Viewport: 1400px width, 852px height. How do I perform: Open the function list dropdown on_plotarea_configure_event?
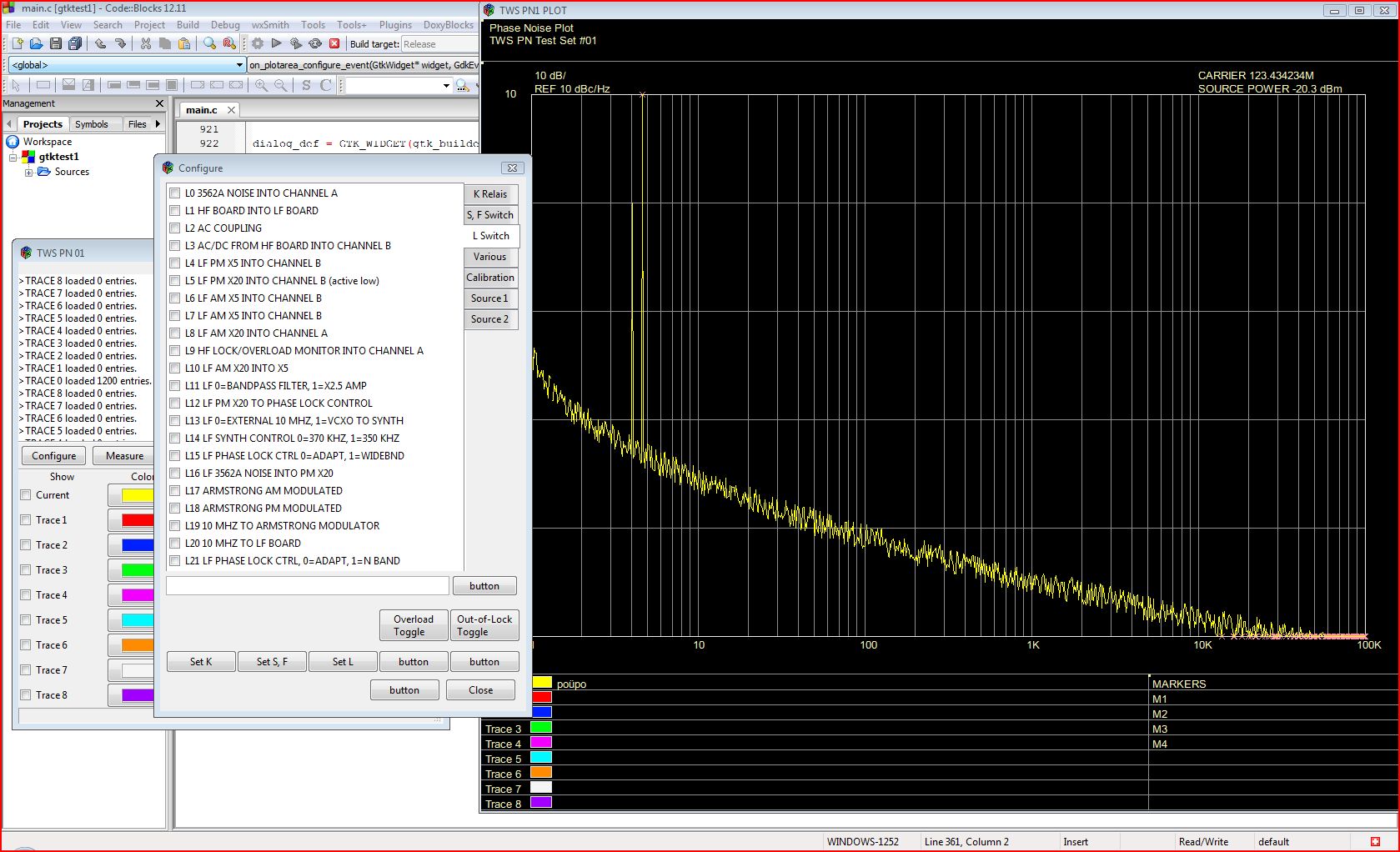pyautogui.click(x=364, y=65)
